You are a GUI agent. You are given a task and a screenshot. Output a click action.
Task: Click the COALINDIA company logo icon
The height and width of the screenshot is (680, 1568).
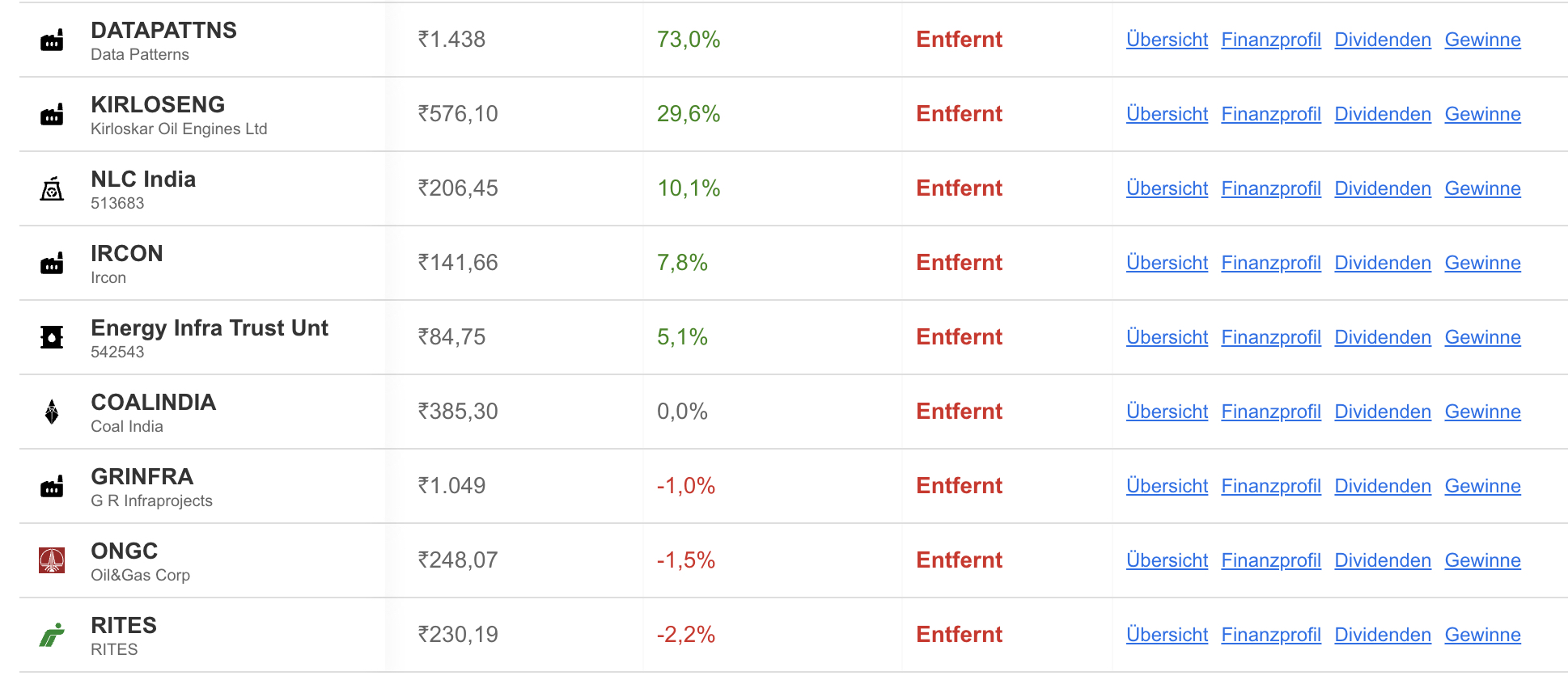(x=52, y=412)
